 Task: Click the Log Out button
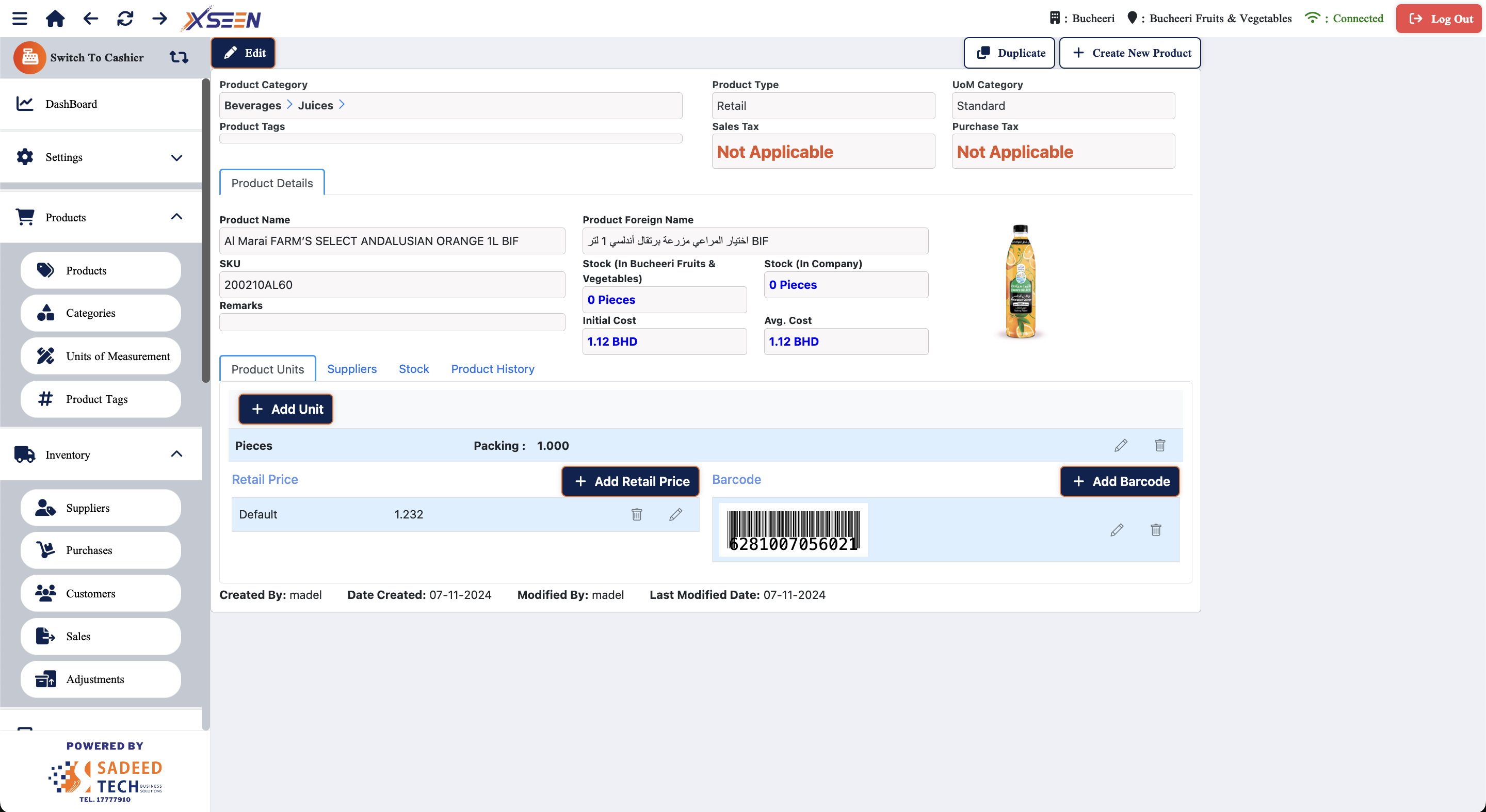1439,19
